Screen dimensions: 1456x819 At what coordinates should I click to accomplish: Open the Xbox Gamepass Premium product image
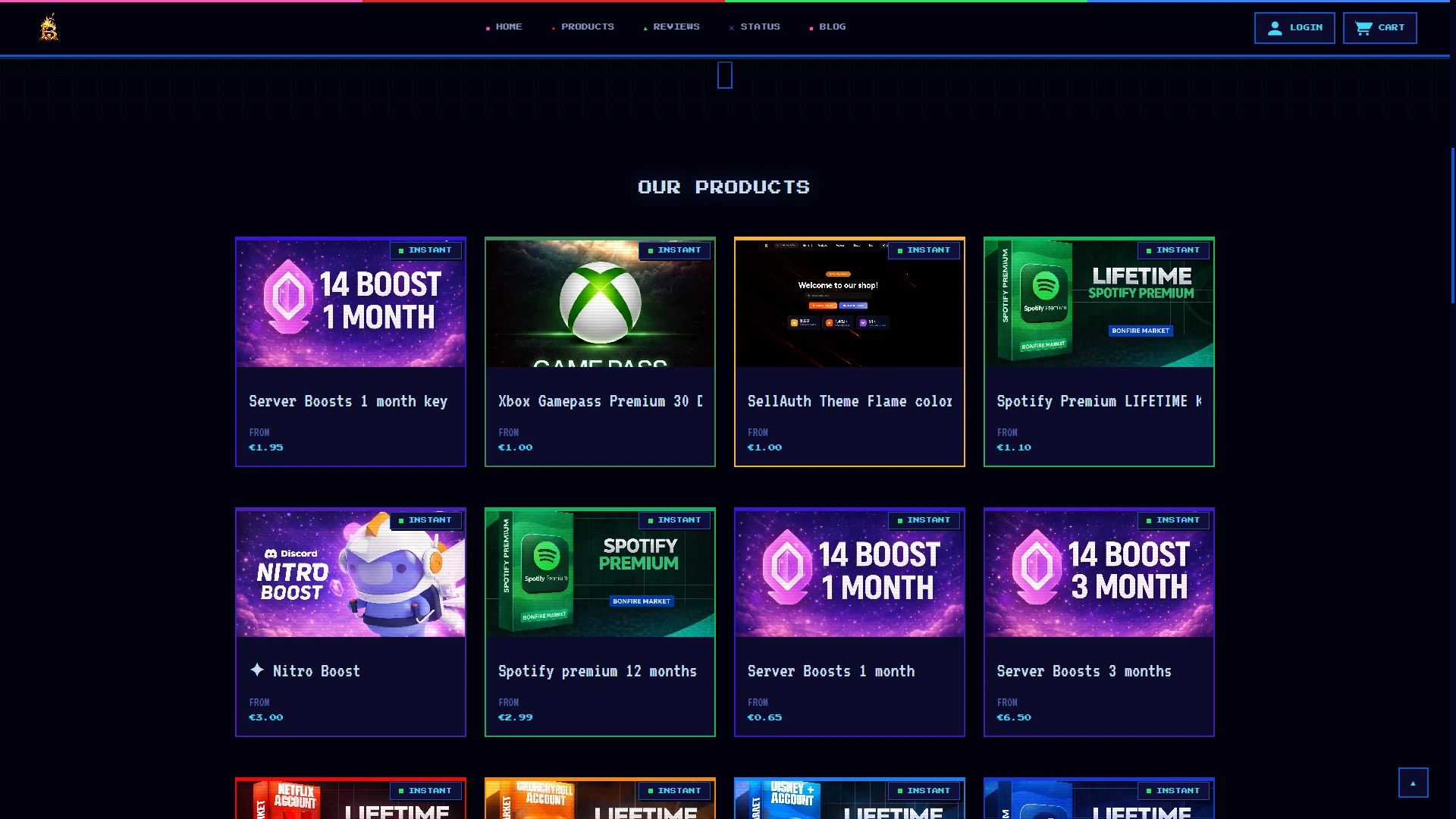pyautogui.click(x=600, y=303)
